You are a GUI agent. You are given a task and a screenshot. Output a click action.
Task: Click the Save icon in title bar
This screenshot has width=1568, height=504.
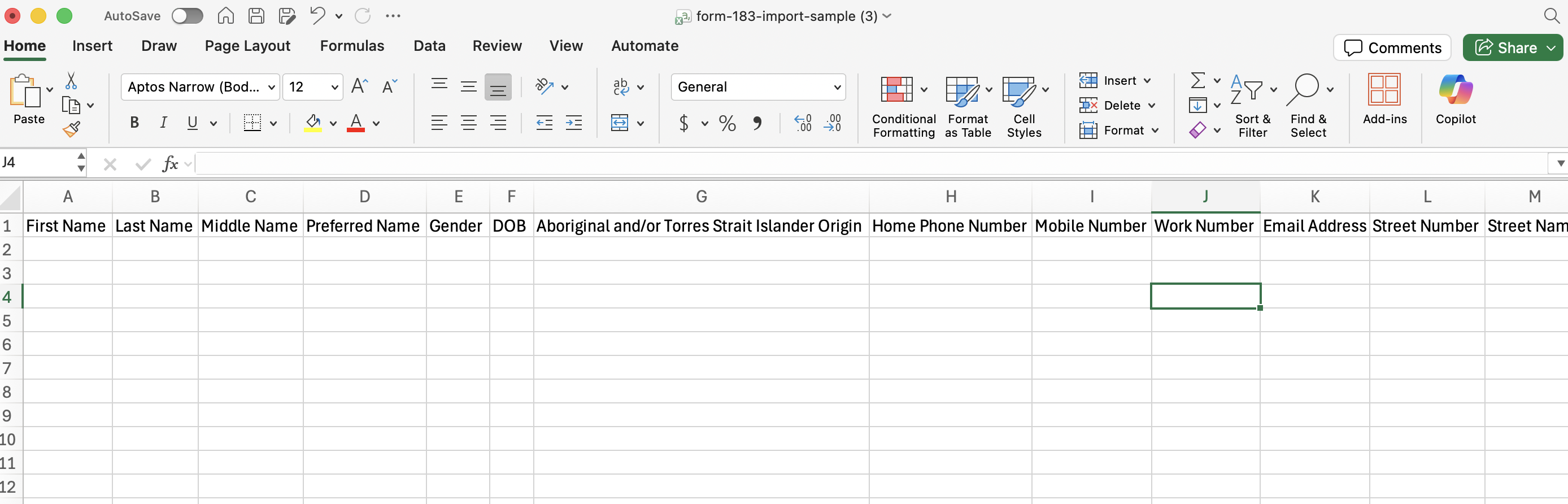click(256, 16)
